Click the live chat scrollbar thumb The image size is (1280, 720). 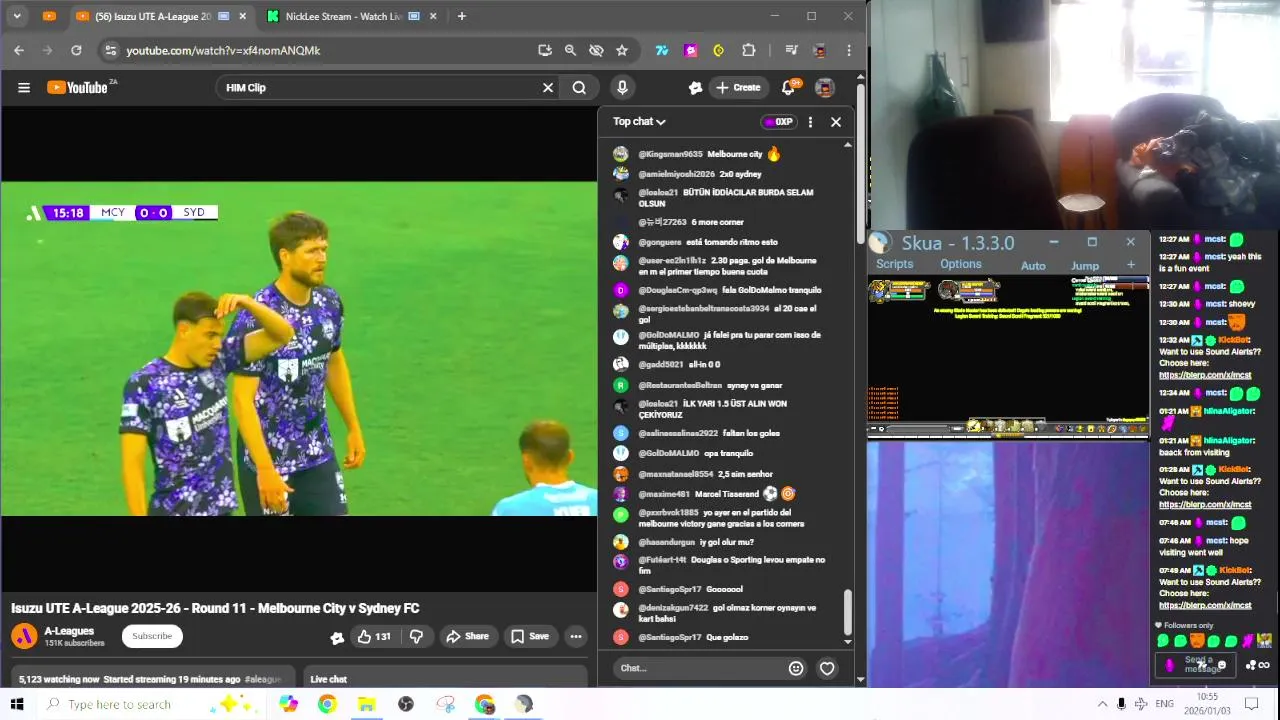848,611
